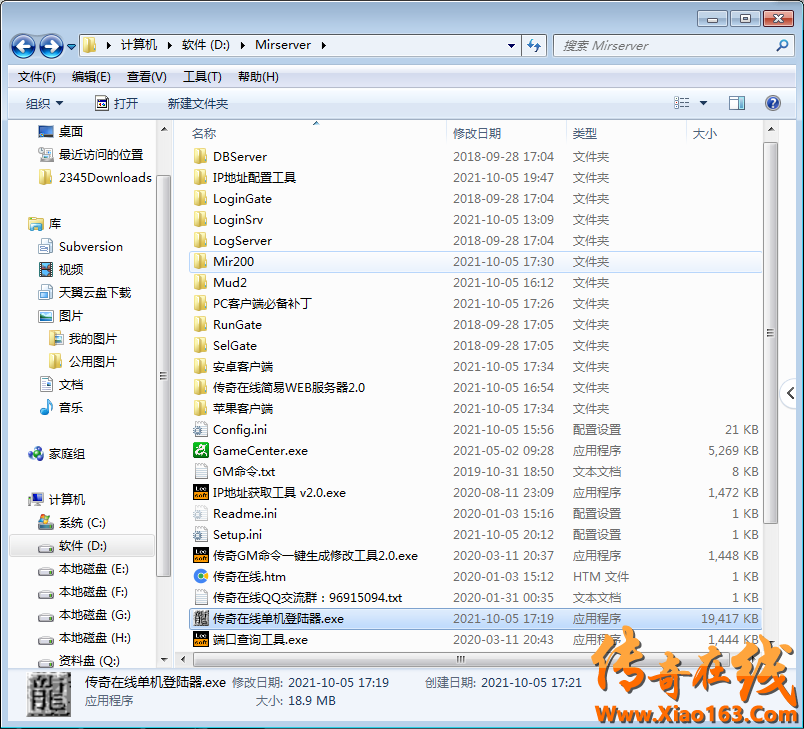The width and height of the screenshot is (804, 729).
Task: Select the PC客户端必备补丁 folder name
Action: coord(262,303)
